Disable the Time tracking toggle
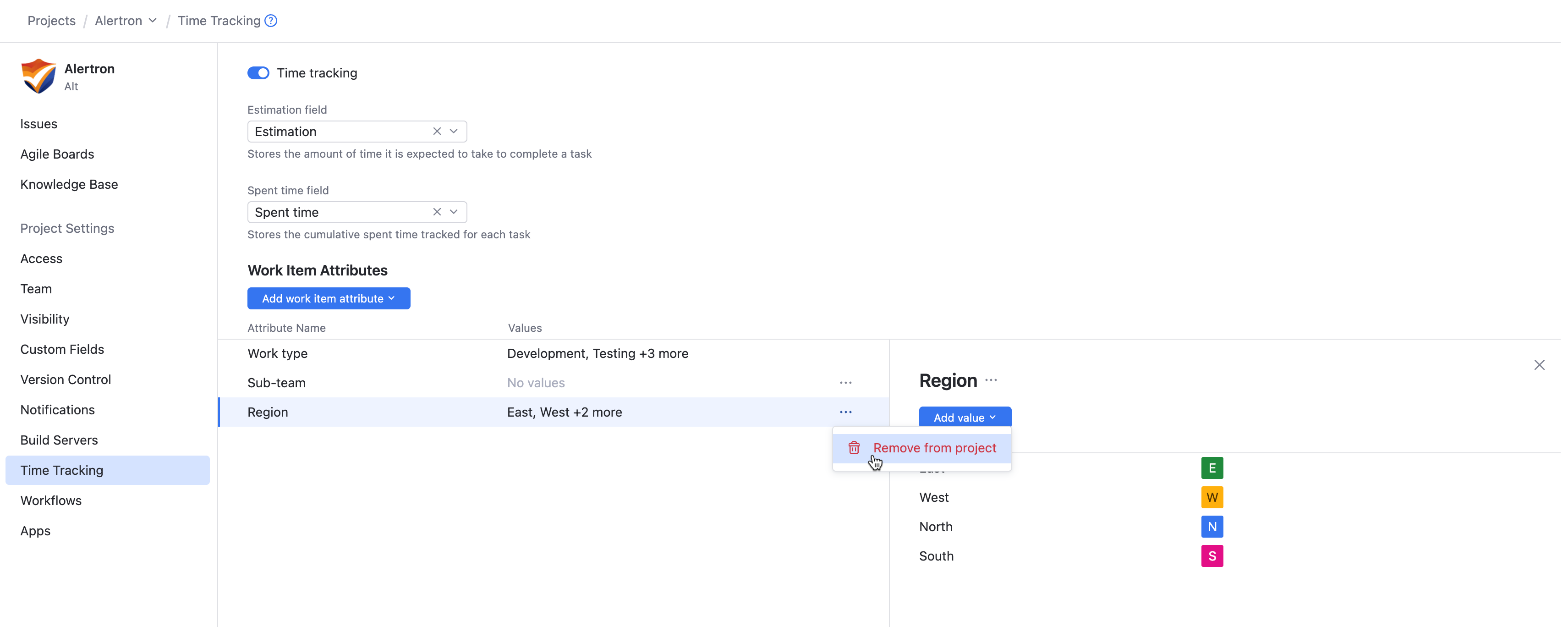 (x=258, y=73)
